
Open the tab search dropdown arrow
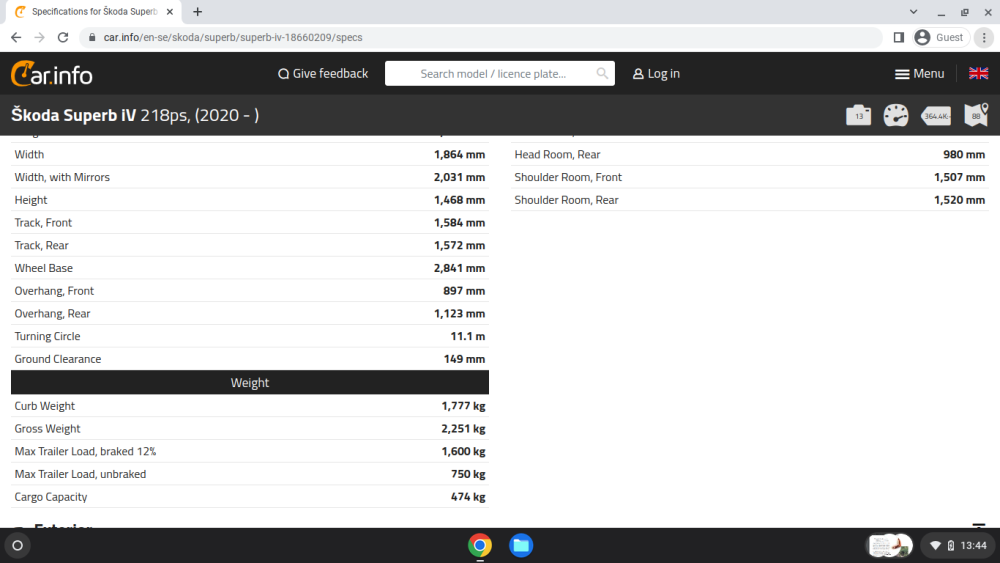(913, 11)
